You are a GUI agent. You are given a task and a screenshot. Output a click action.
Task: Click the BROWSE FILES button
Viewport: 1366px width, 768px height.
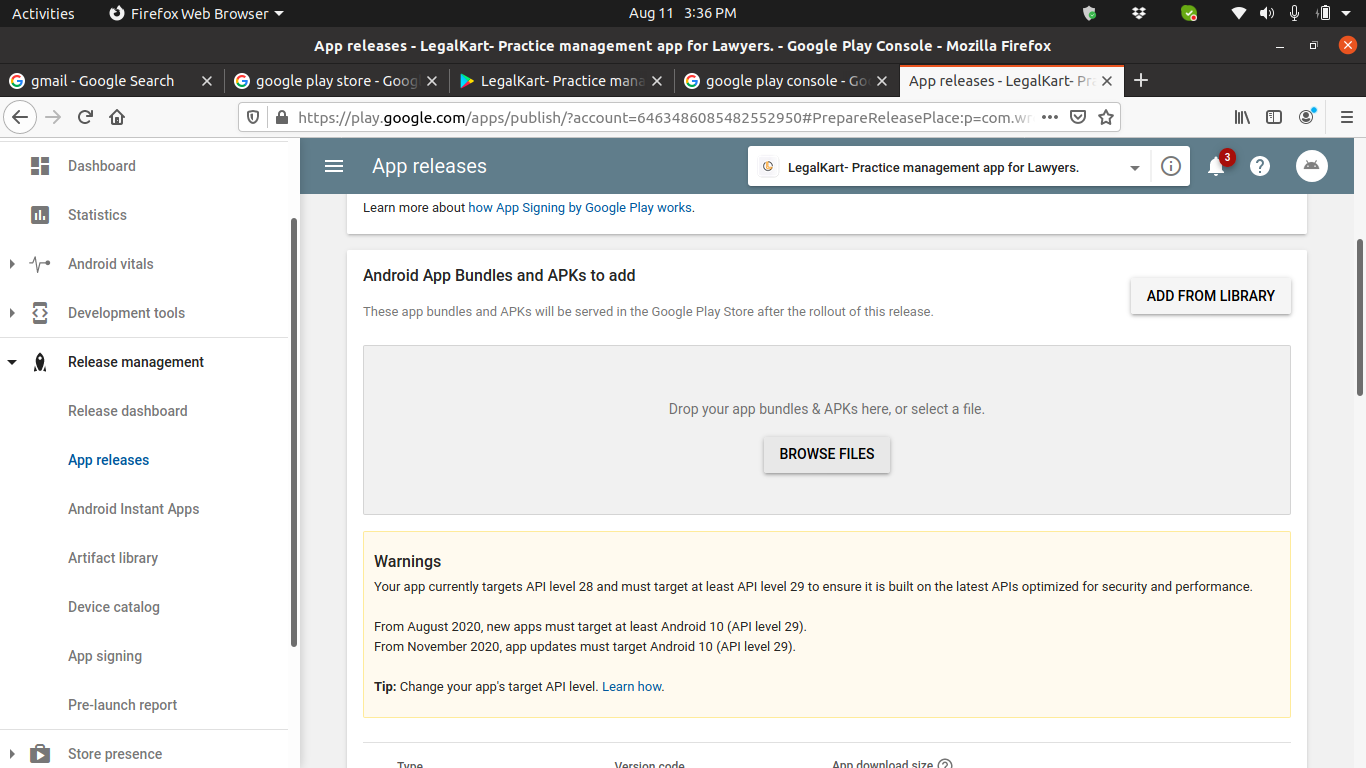(x=827, y=454)
